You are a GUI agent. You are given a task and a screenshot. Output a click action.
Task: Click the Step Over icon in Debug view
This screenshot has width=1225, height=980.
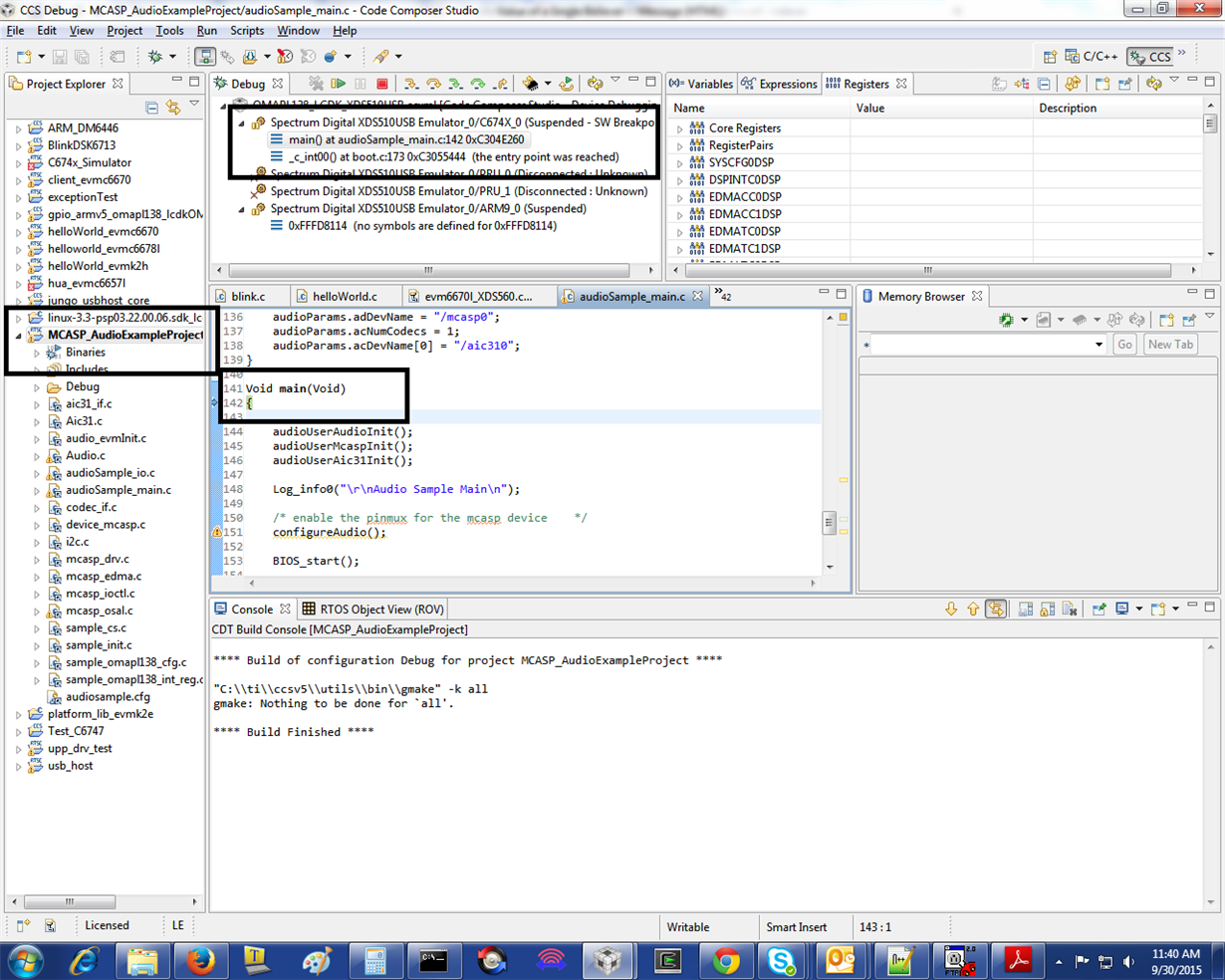[x=433, y=85]
